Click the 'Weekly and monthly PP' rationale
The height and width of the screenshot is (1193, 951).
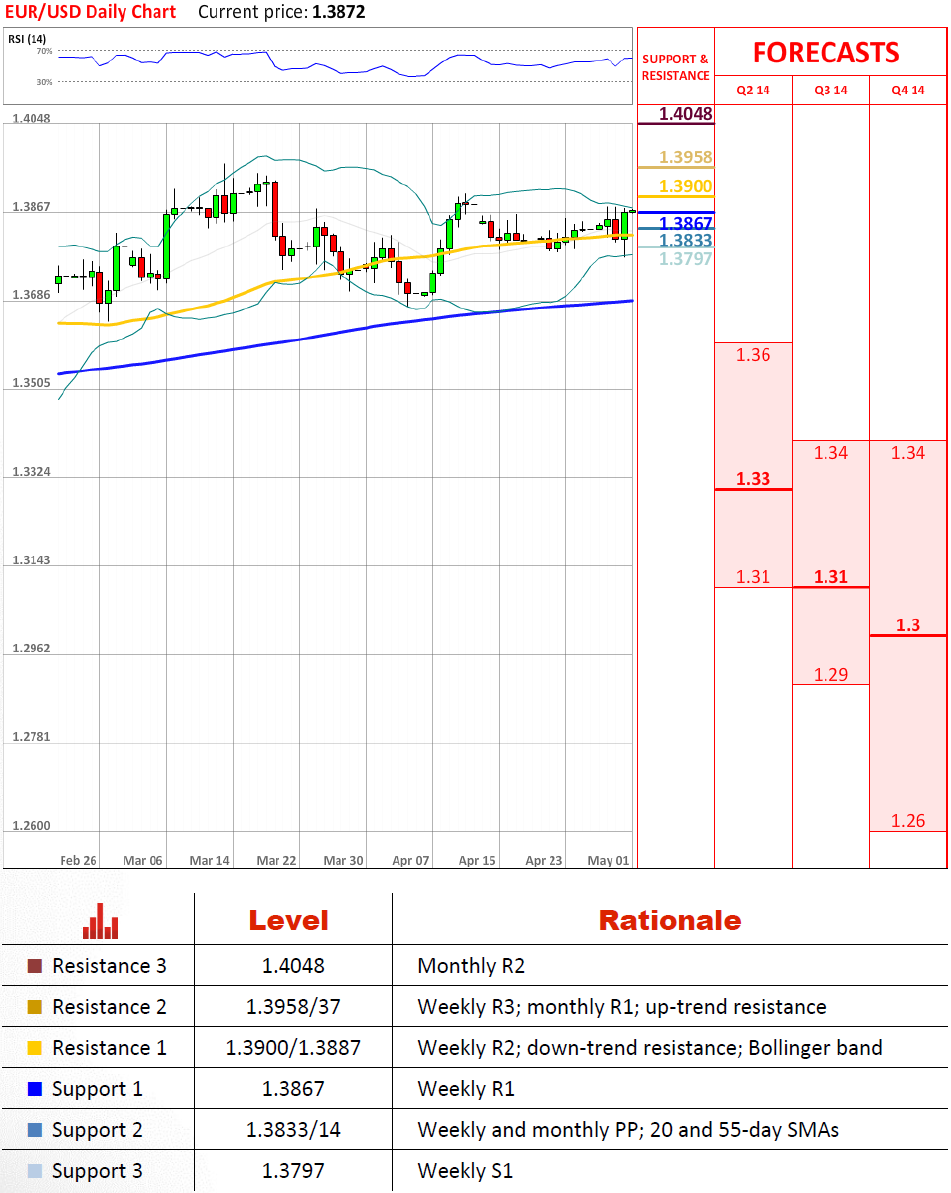(x=628, y=1131)
